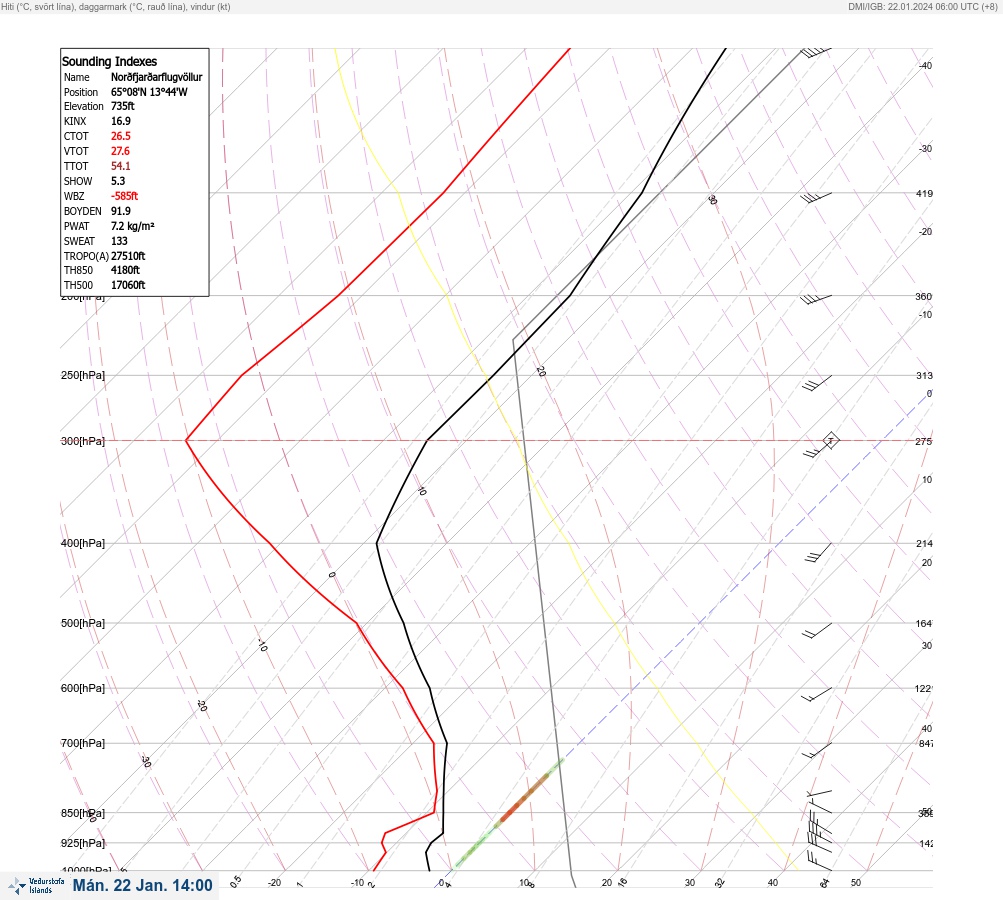
Task: Click the 'Position' row label
Action: click(x=81, y=92)
